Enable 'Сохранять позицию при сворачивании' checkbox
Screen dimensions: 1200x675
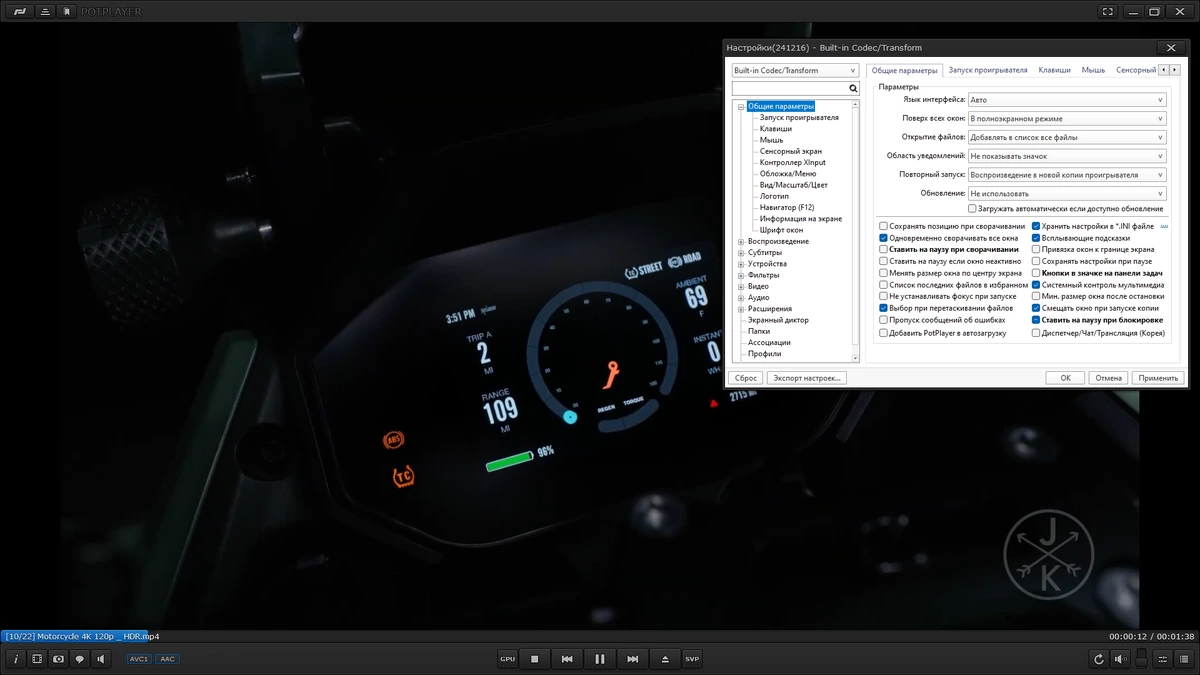(x=883, y=226)
